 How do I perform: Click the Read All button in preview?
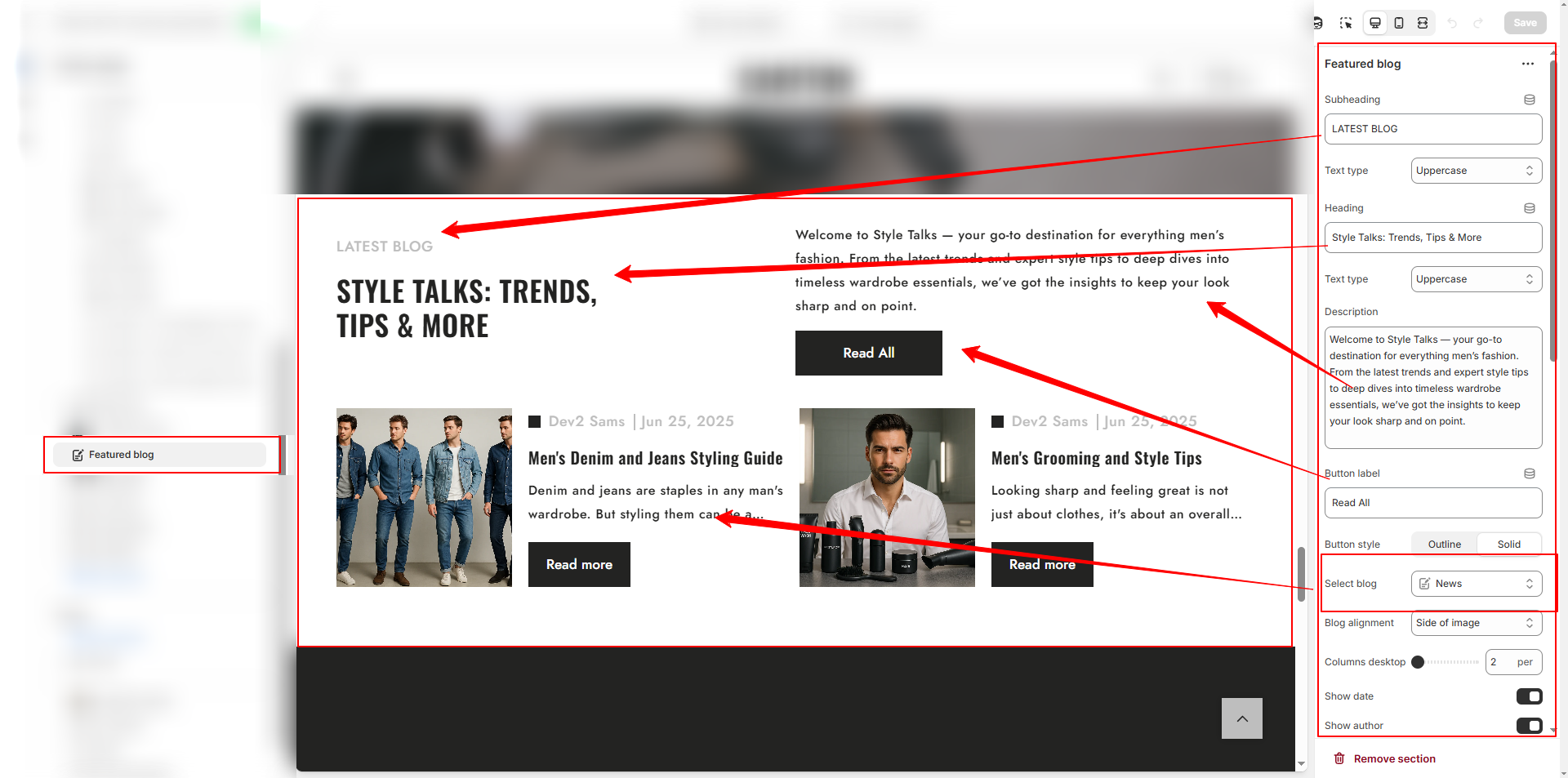coord(869,353)
